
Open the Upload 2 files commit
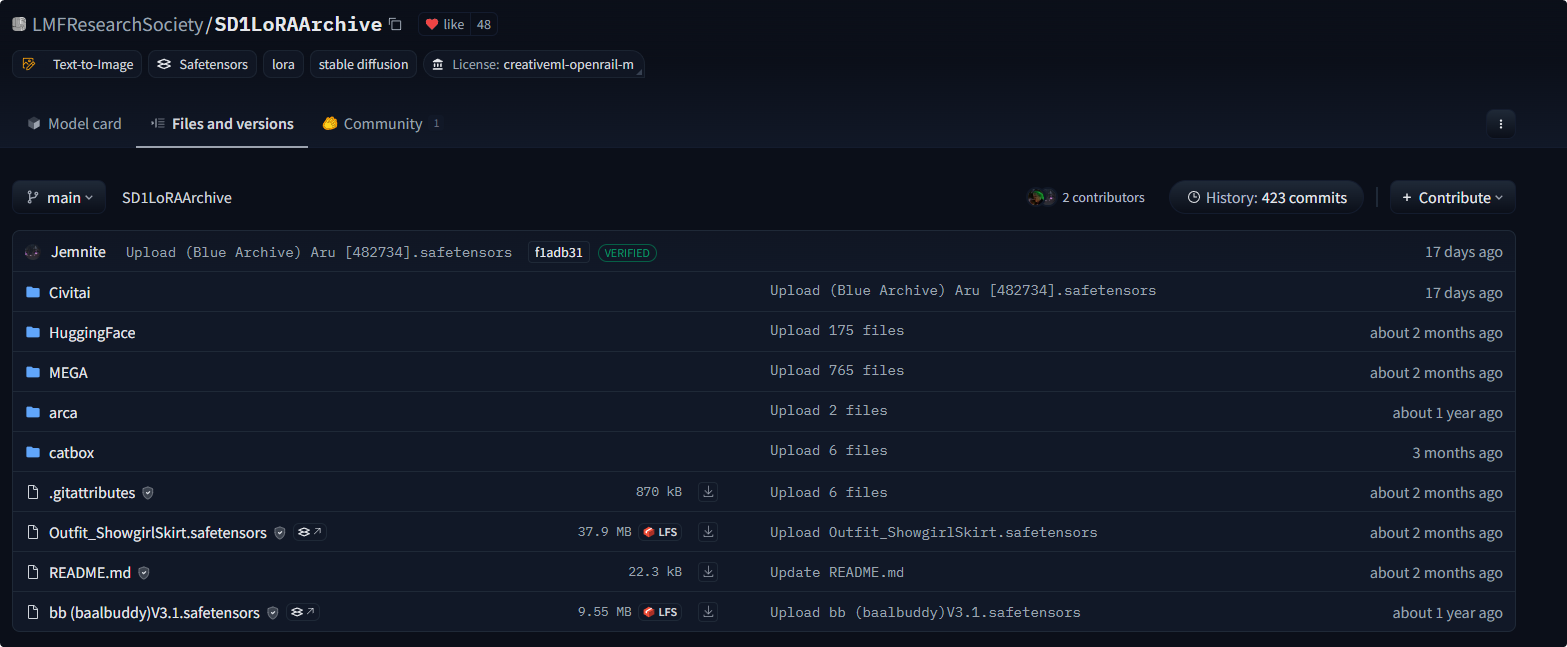(x=829, y=411)
